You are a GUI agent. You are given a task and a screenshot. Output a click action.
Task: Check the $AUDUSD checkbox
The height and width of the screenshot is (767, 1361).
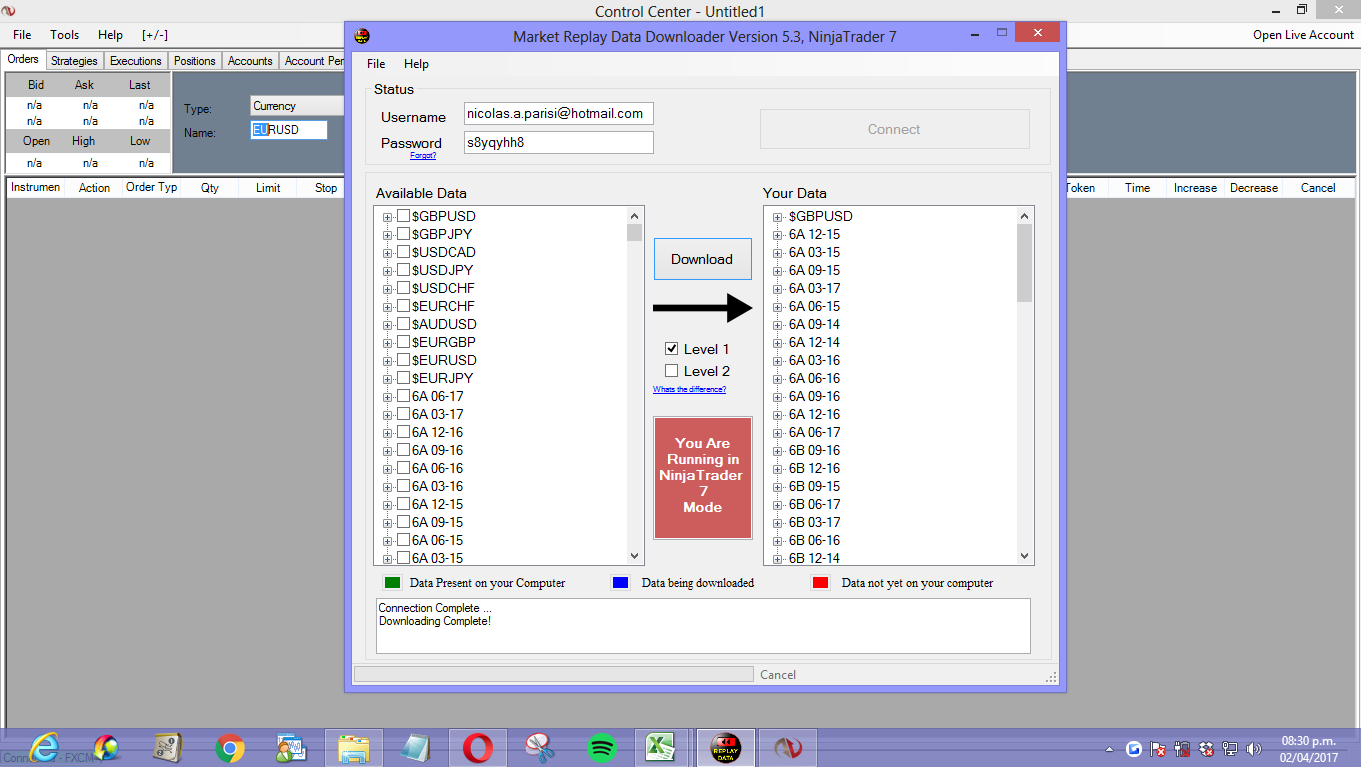403,324
